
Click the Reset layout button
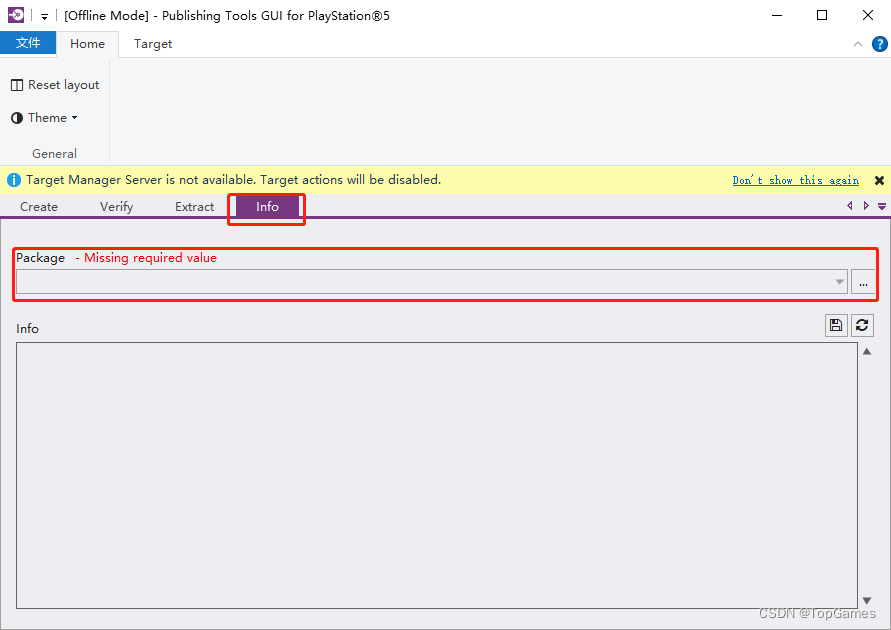coord(55,85)
